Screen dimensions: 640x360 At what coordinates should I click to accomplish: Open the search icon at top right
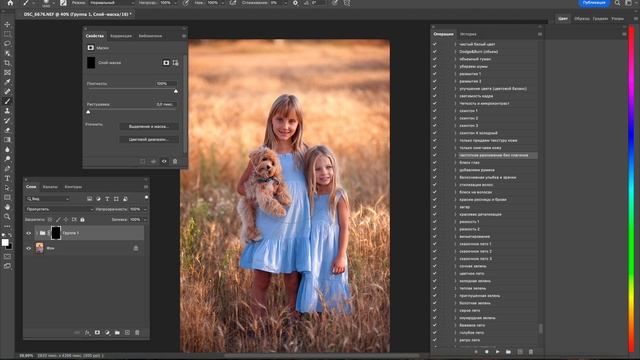(x=617, y=3)
